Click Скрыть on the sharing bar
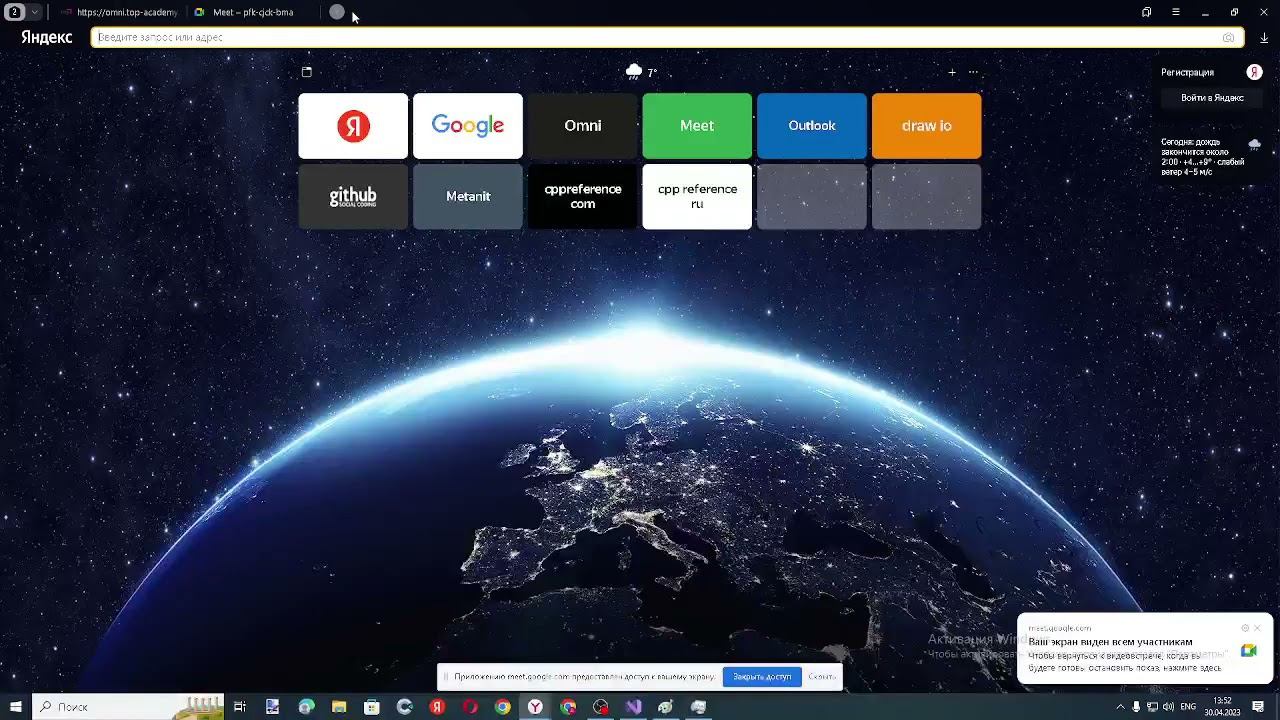Viewport: 1280px width, 720px height. [x=822, y=677]
